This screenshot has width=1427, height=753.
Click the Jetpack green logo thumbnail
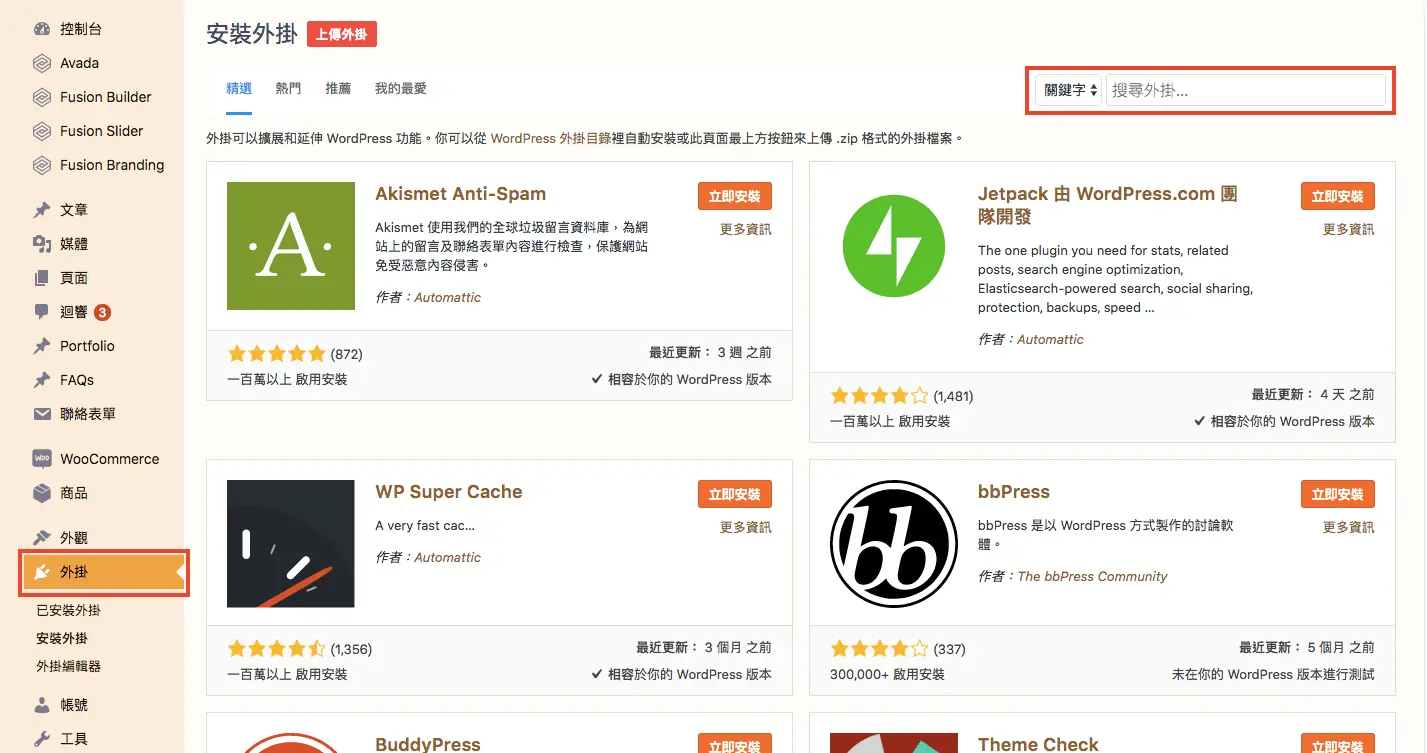894,246
